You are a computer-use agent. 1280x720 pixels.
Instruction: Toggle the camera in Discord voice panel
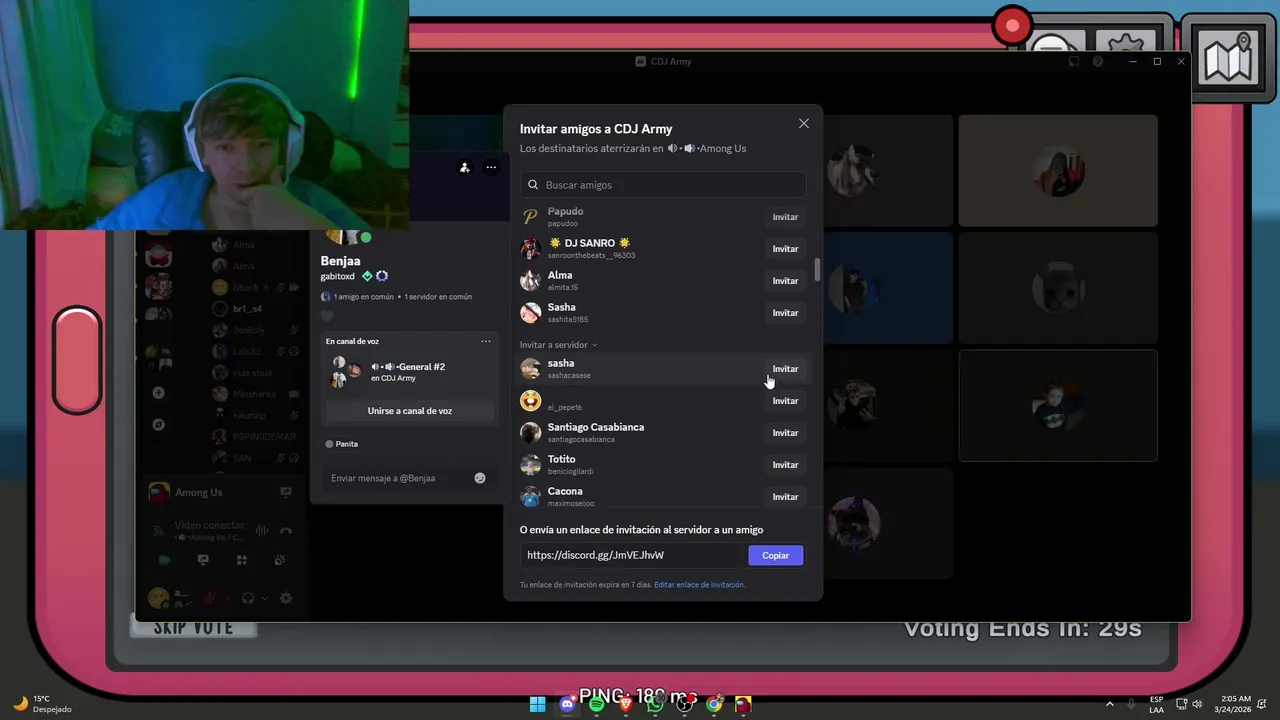pos(164,560)
